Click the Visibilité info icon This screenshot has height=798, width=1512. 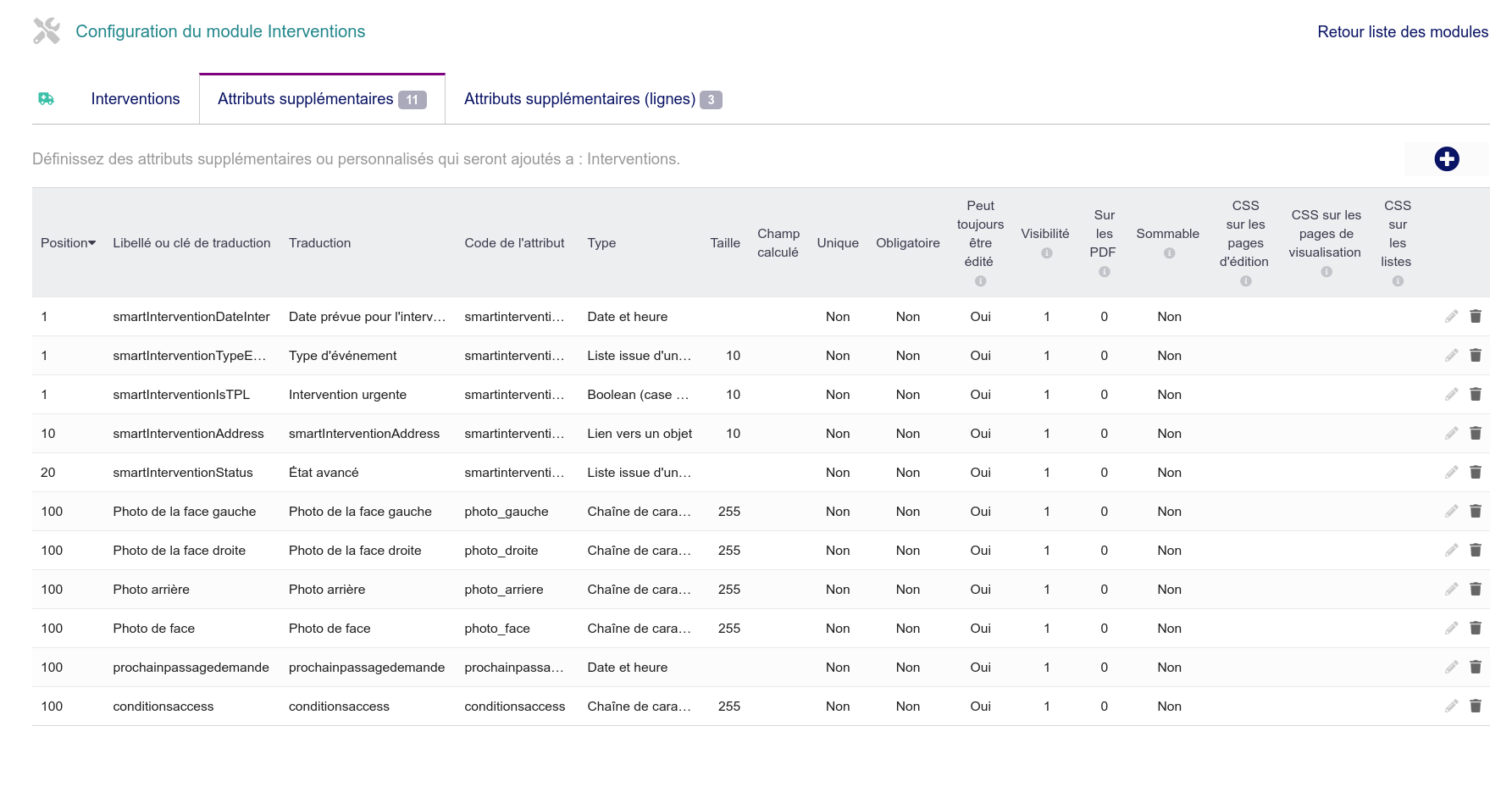[1046, 253]
